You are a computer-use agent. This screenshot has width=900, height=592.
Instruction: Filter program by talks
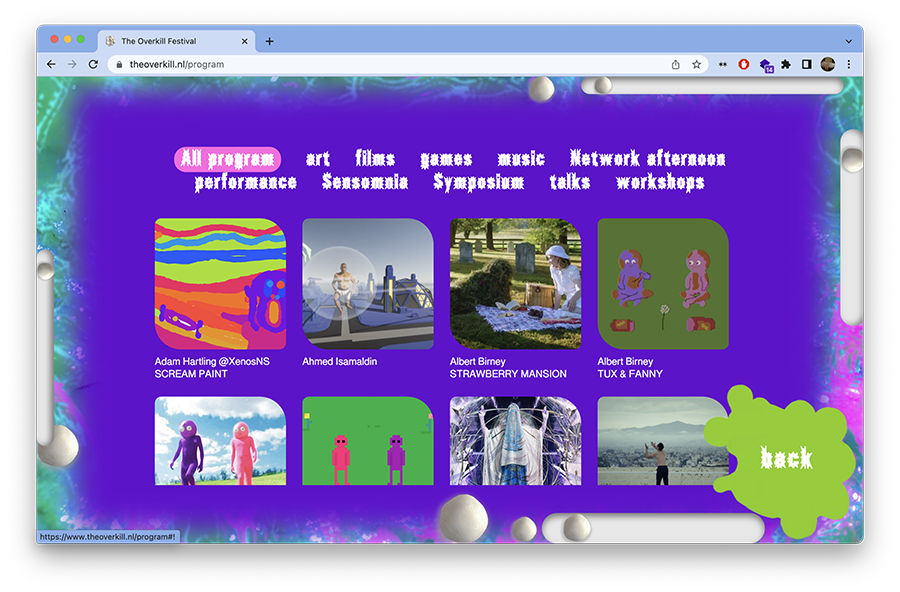pos(570,181)
